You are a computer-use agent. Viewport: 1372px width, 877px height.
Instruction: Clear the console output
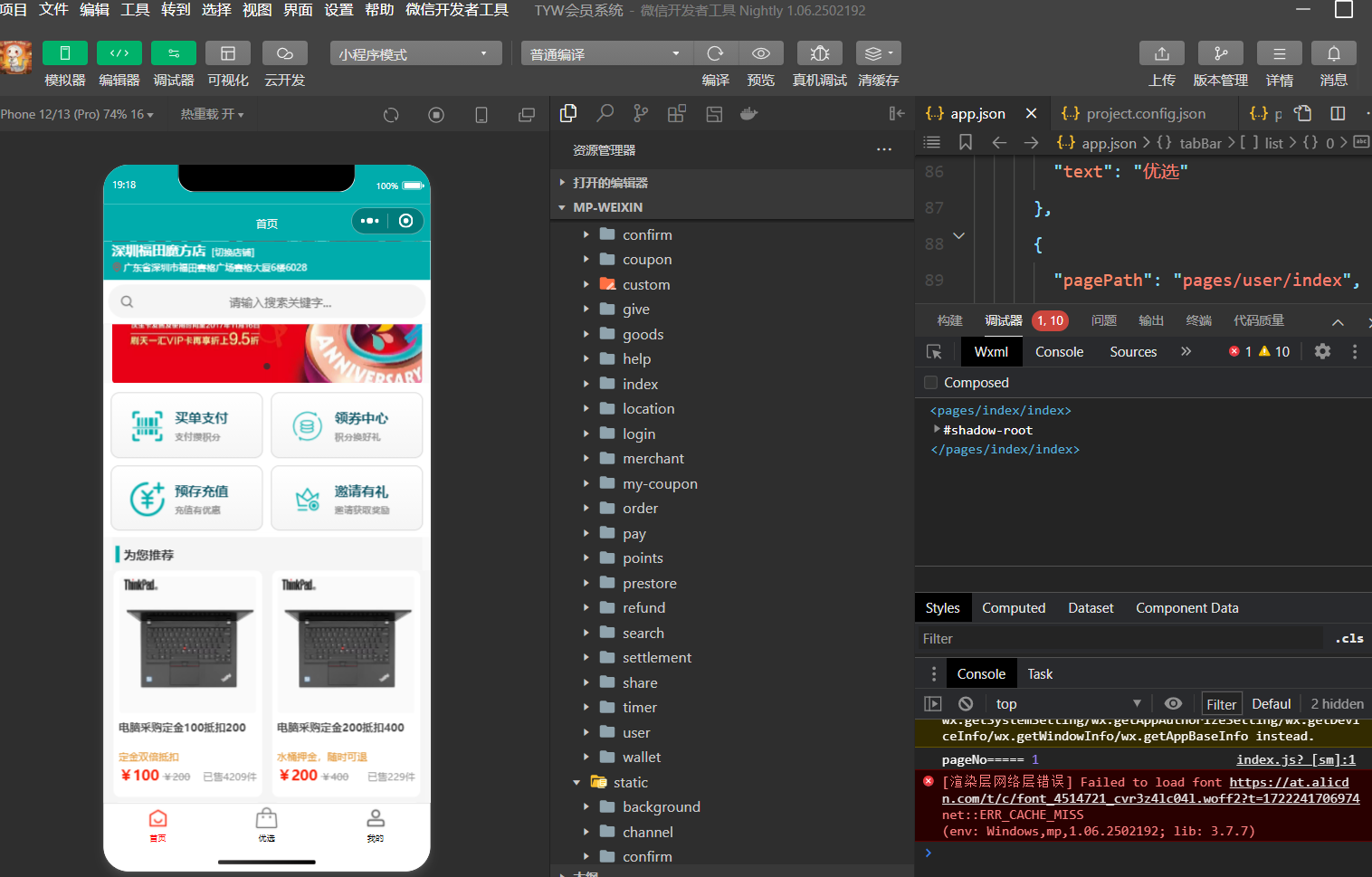click(966, 704)
